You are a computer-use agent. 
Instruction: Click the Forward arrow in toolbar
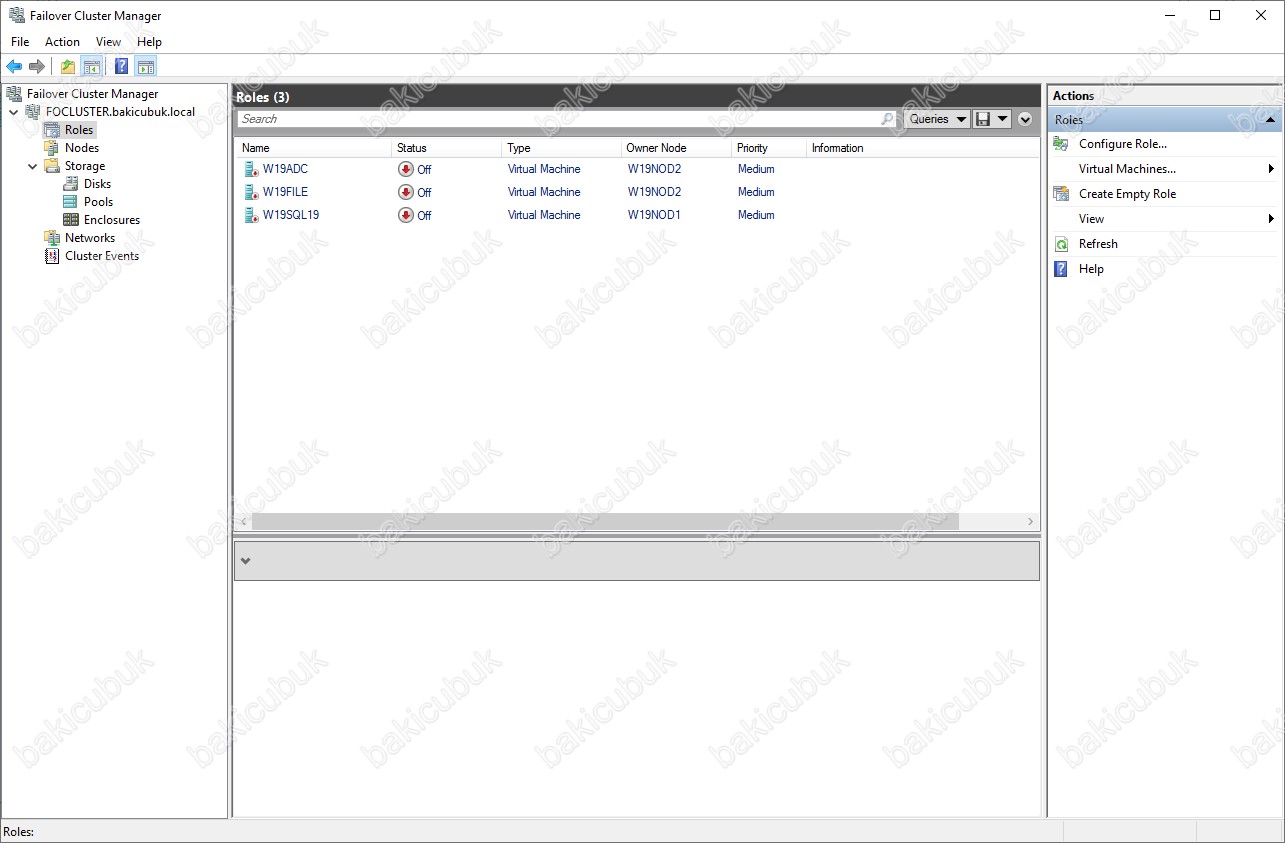pos(37,67)
